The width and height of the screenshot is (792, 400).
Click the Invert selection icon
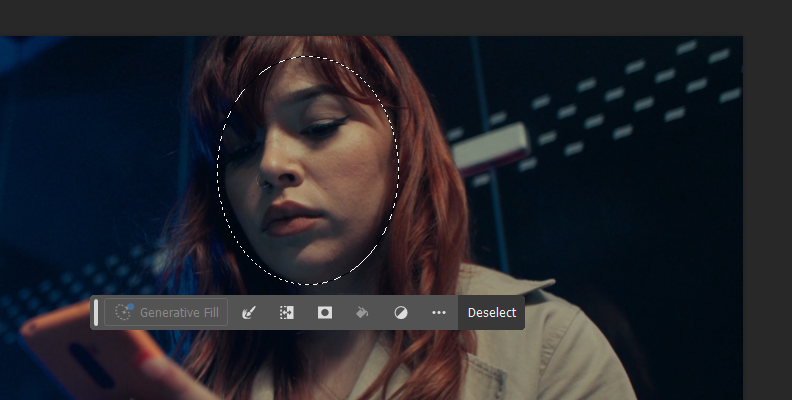coord(287,312)
